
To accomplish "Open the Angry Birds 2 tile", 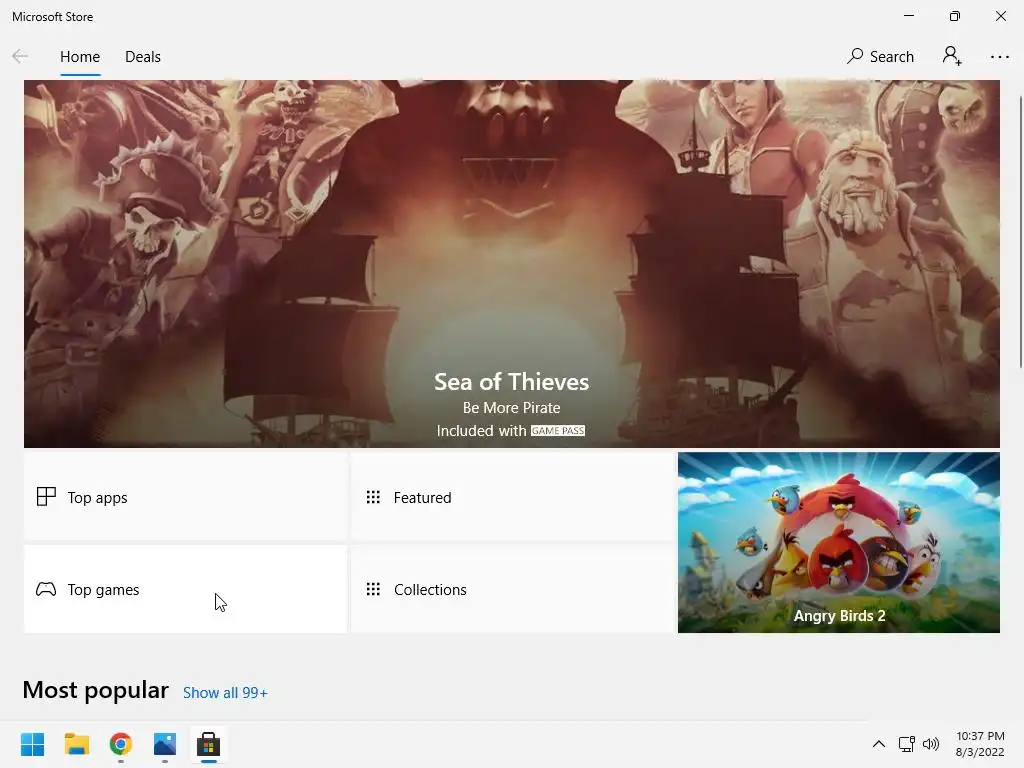I will coord(839,543).
